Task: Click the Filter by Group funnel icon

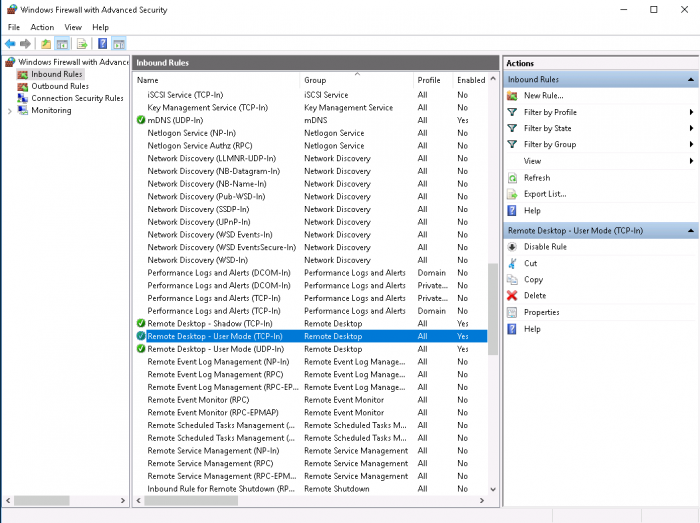Action: (x=512, y=144)
